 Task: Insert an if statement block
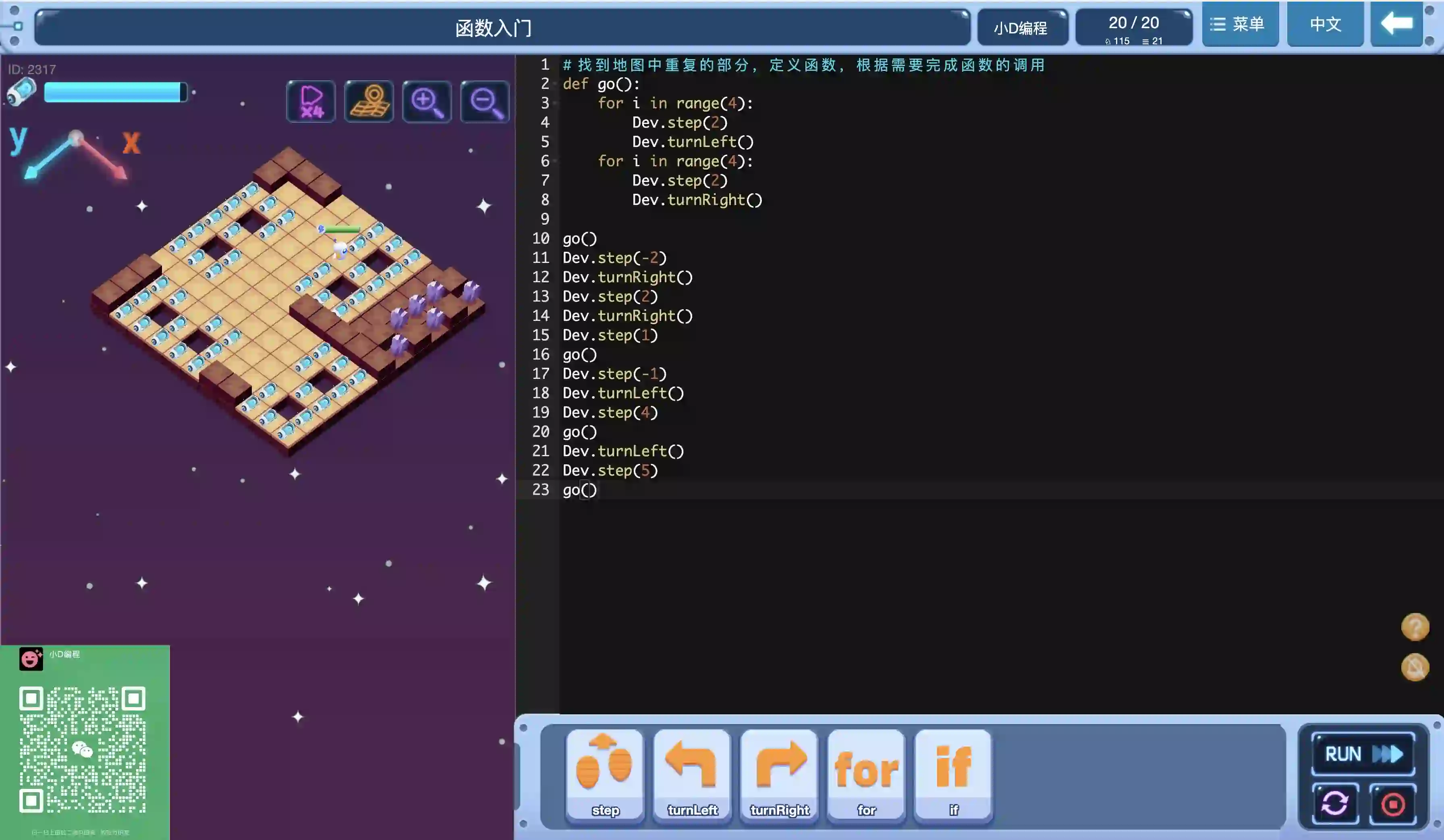953,774
